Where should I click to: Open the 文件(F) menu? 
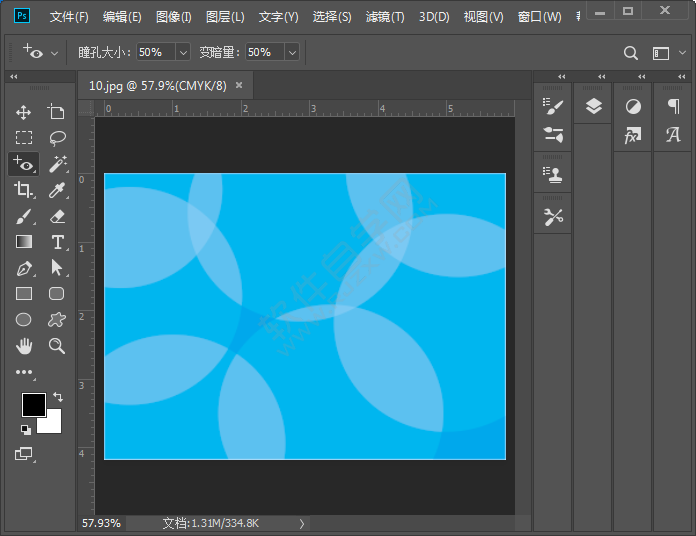(x=69, y=17)
